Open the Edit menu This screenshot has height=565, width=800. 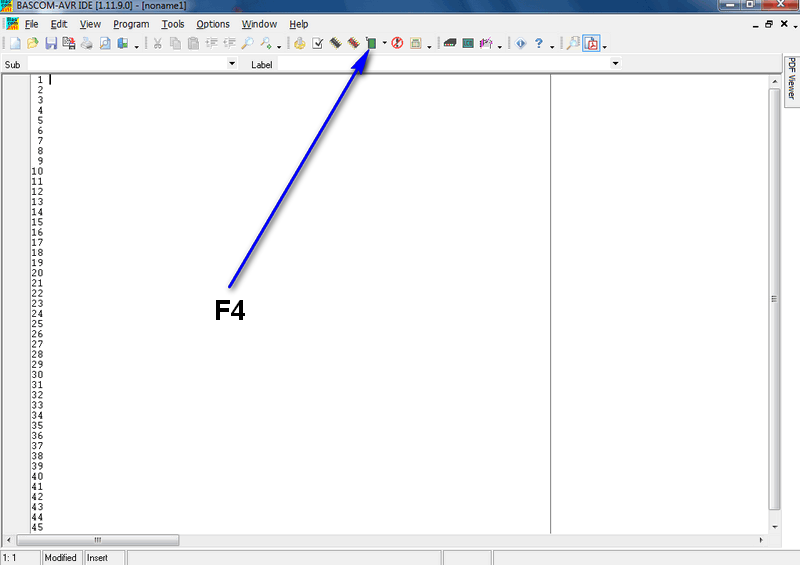[x=59, y=24]
